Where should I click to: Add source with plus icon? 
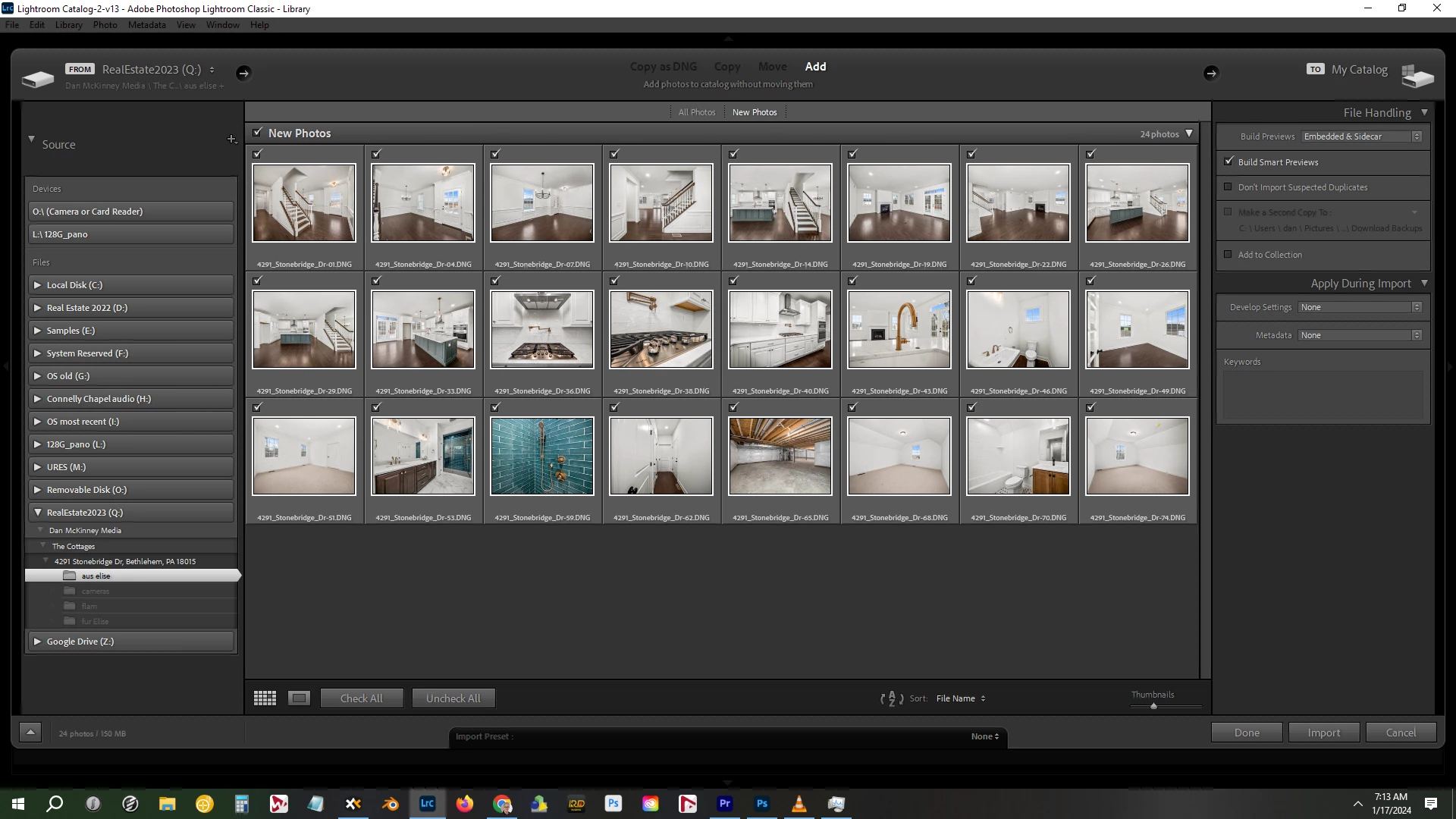(x=231, y=139)
